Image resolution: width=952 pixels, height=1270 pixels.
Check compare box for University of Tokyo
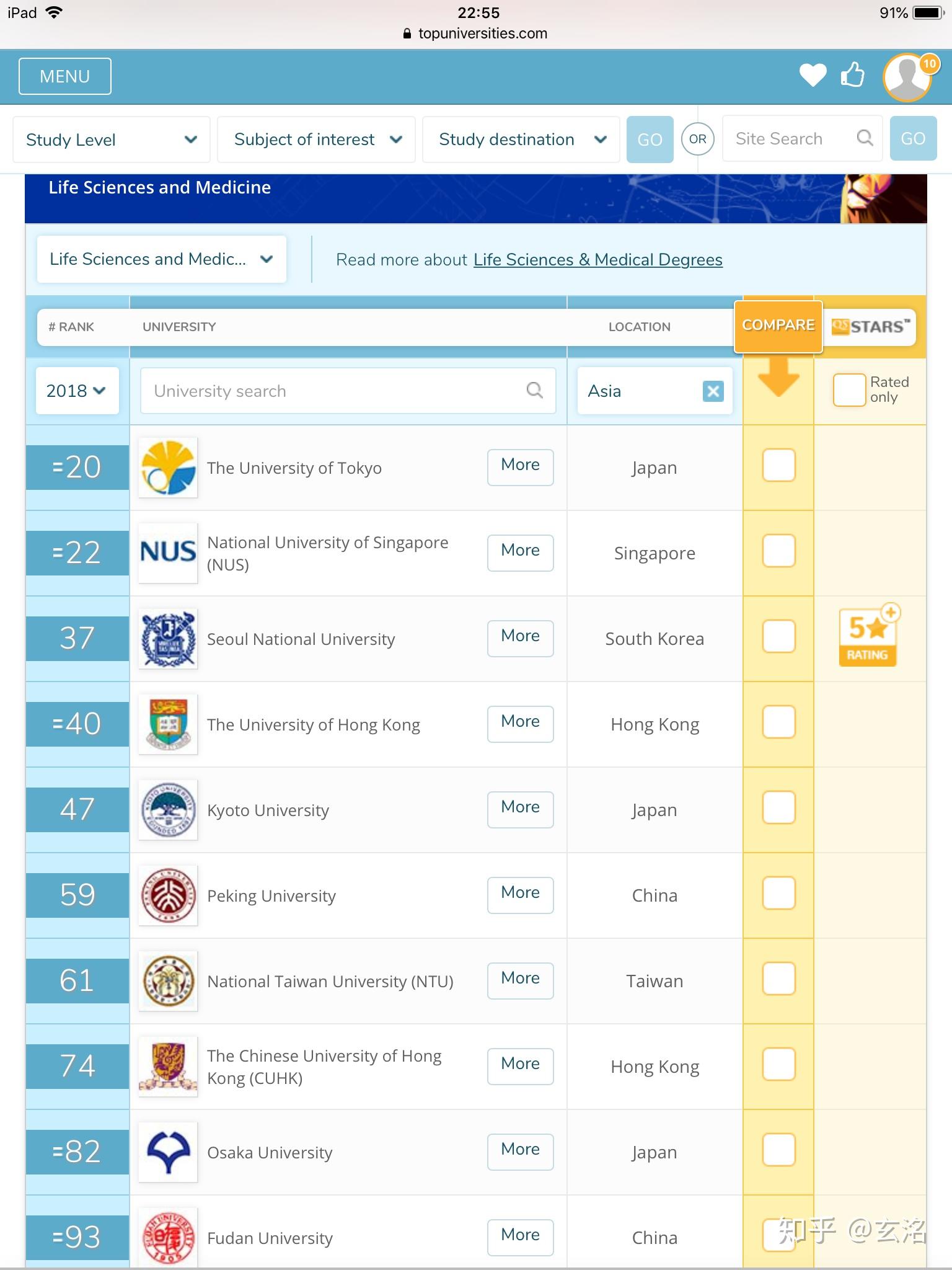(x=778, y=465)
